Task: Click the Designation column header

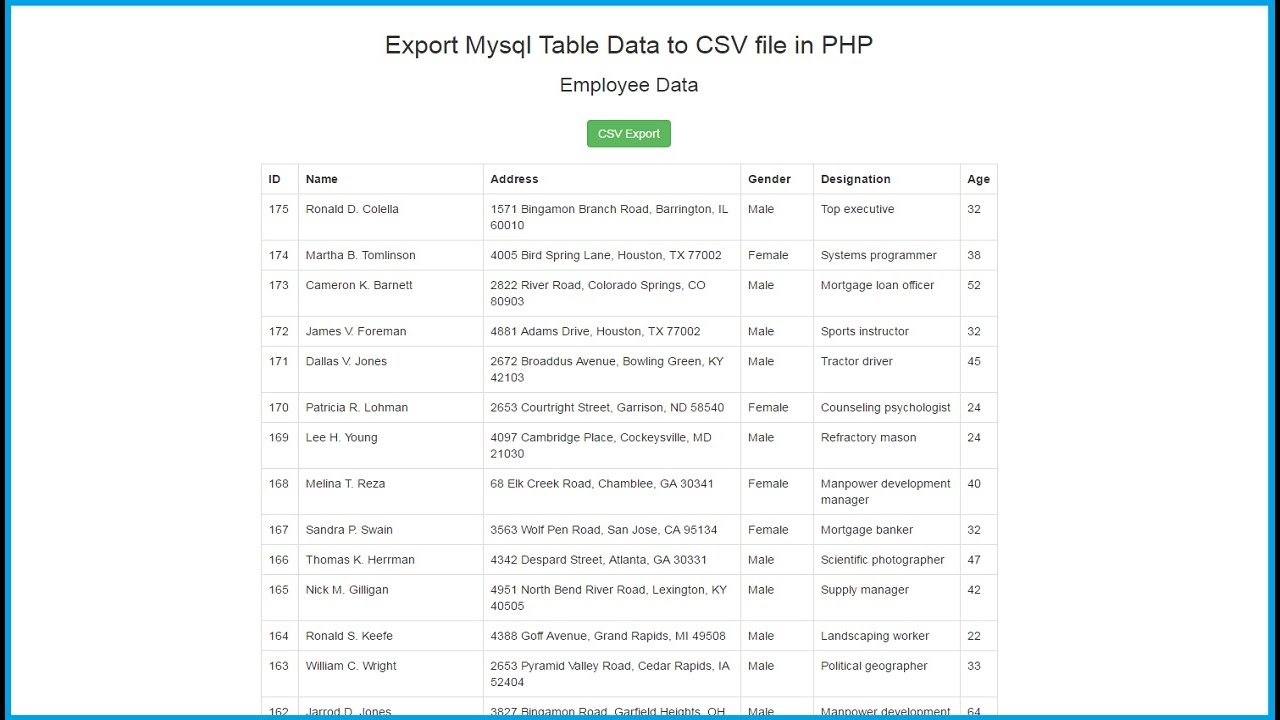Action: click(x=855, y=179)
